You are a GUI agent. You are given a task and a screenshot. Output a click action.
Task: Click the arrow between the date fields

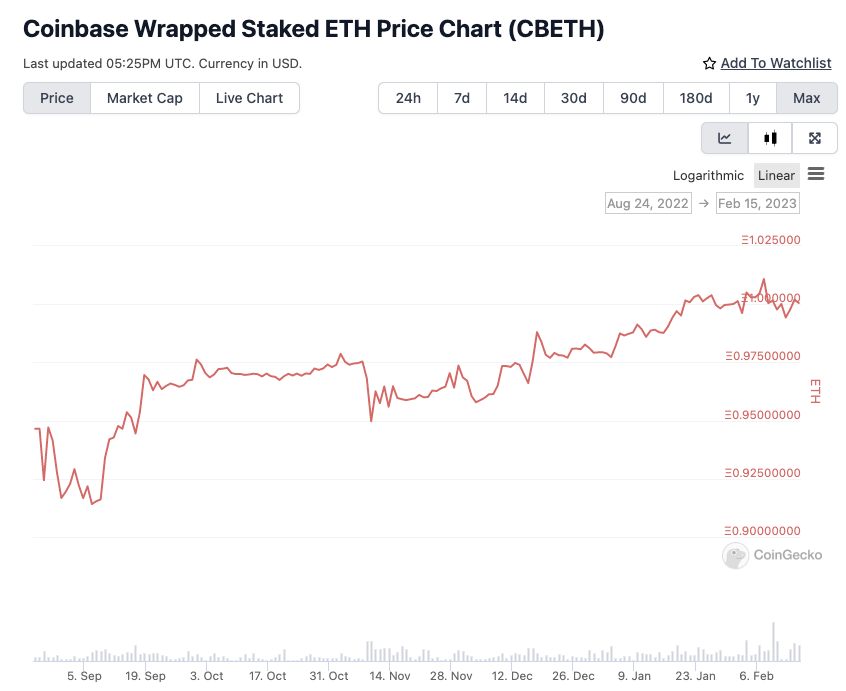point(703,202)
